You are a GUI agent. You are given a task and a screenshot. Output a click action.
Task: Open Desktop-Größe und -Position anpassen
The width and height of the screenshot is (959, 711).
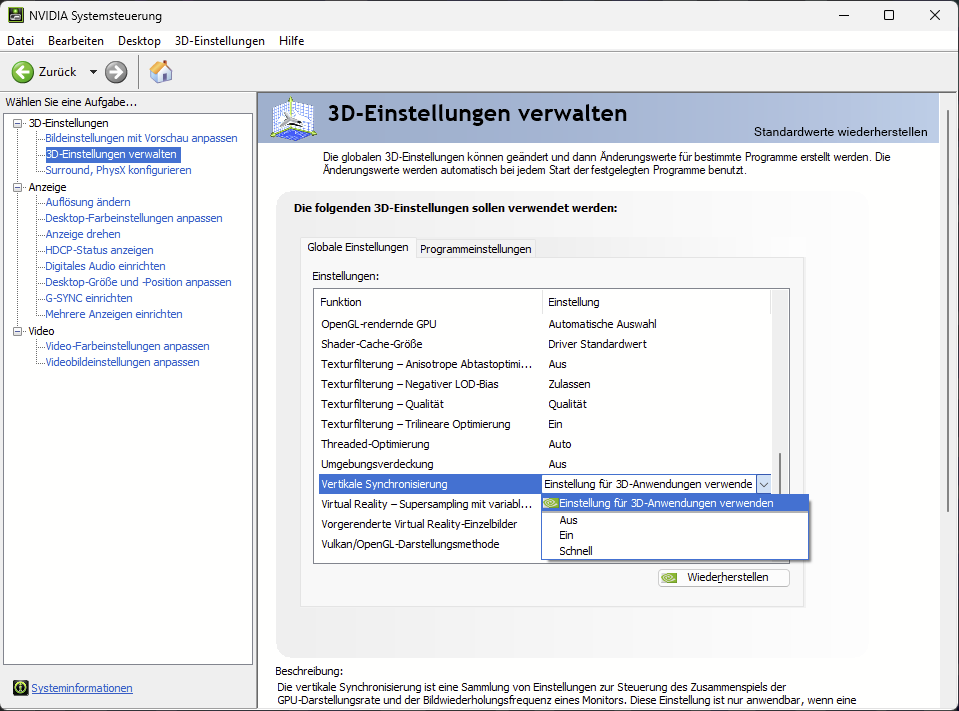[138, 282]
